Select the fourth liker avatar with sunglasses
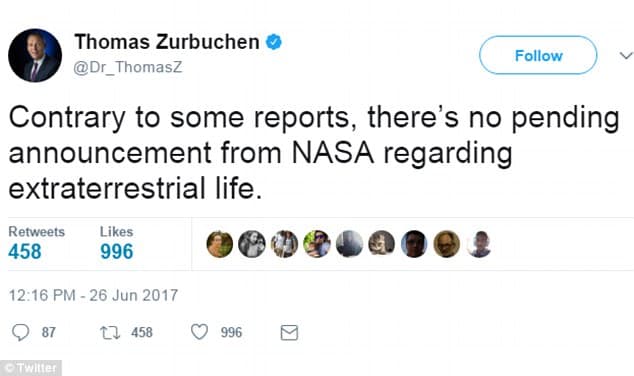Viewport: 634px width, 376px height. tap(317, 244)
